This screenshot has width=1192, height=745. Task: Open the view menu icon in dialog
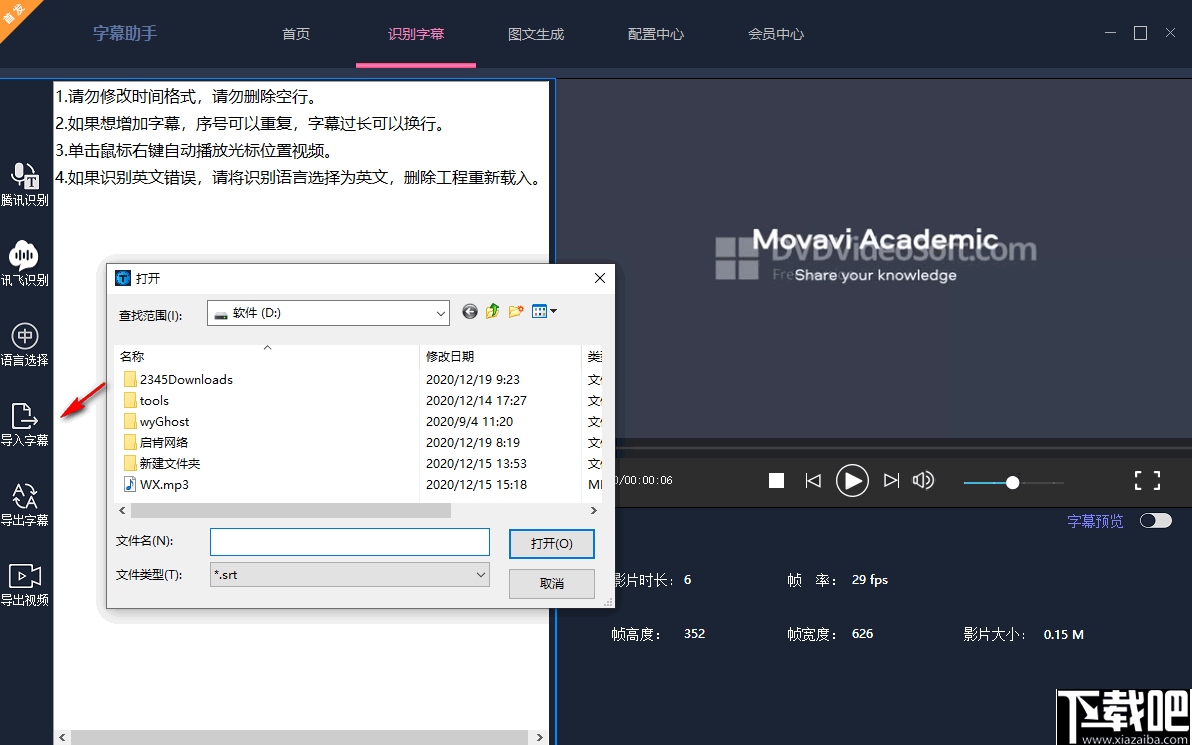(544, 311)
